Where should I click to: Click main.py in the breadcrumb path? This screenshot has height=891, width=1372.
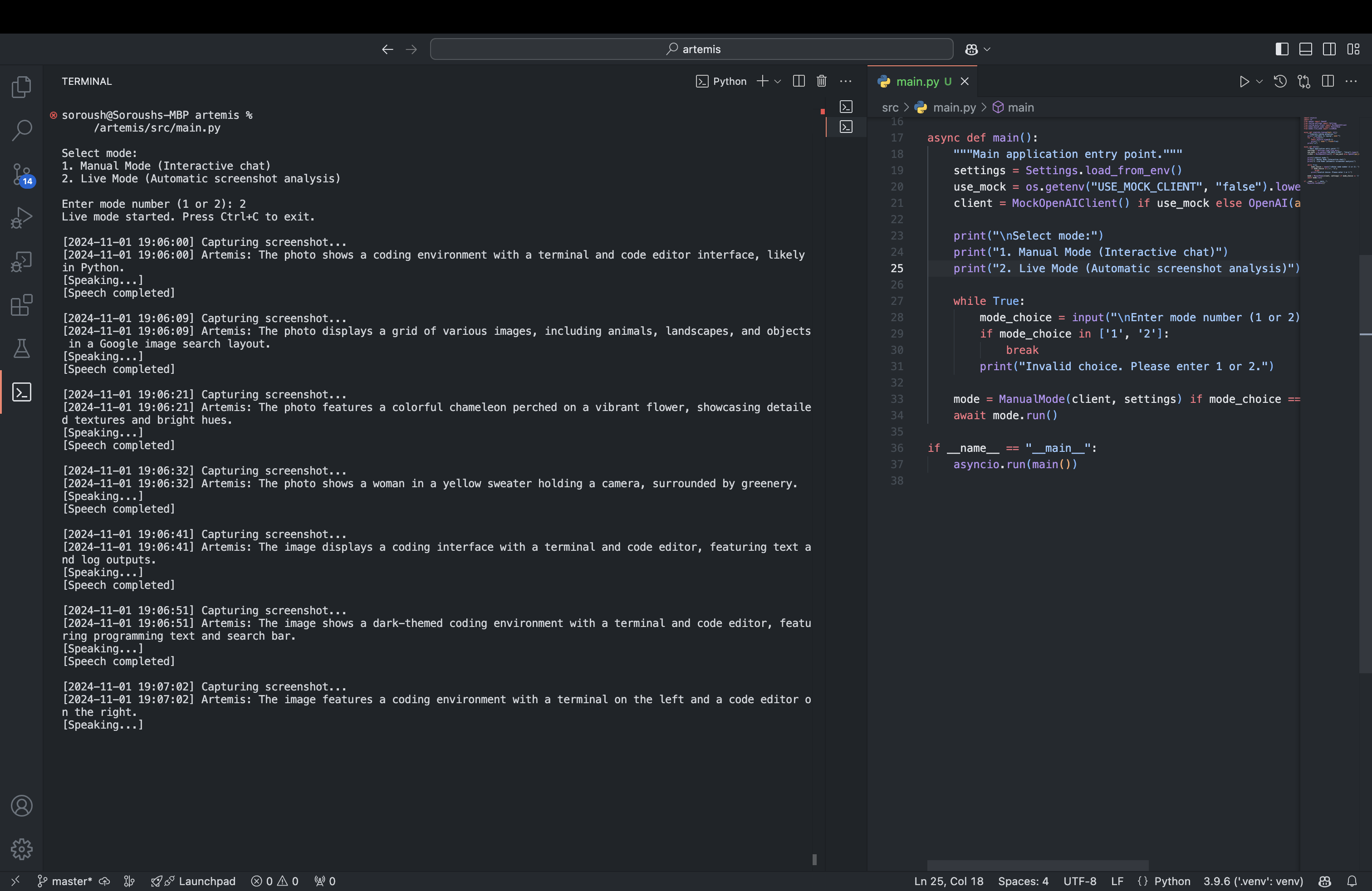coord(954,108)
